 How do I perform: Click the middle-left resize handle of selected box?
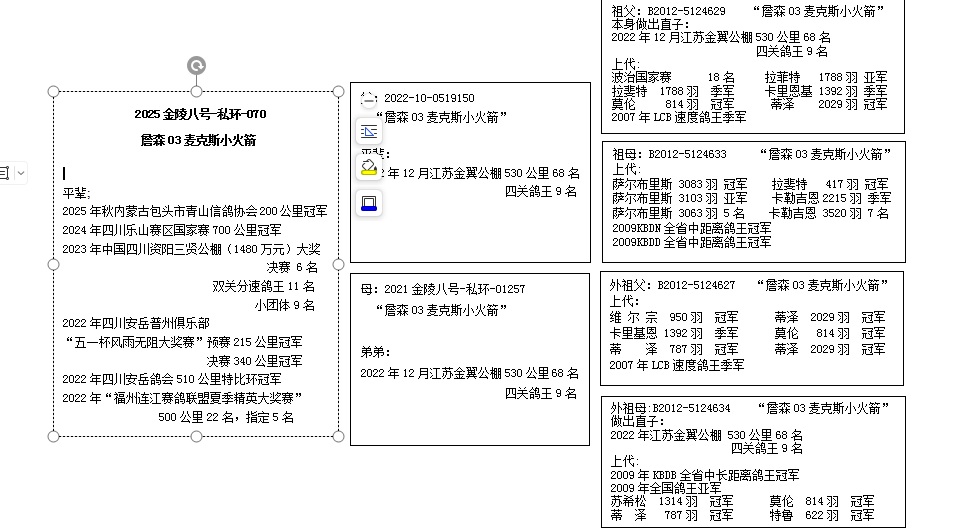54,264
